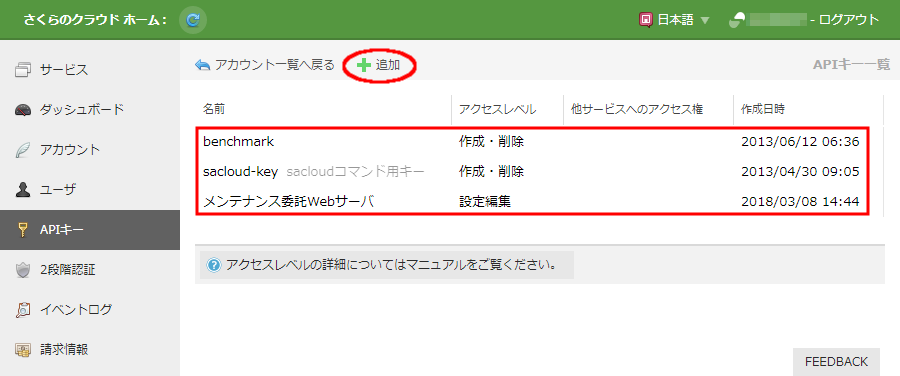This screenshot has width=900, height=376.
Task: Select the ダッシュボード gauge icon
Action: point(22,110)
